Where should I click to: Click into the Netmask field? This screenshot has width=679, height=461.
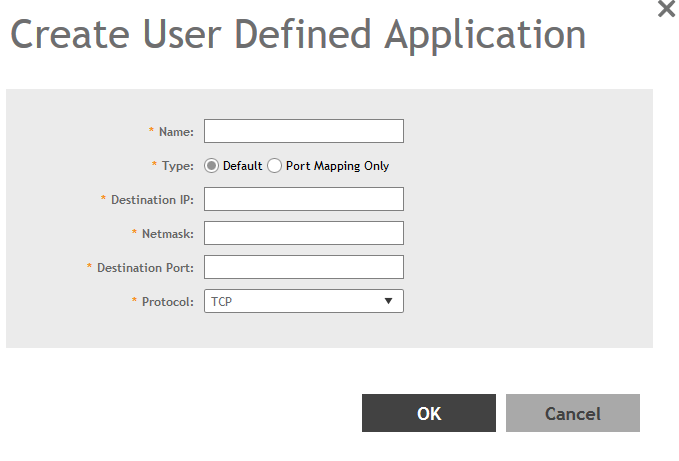coord(303,233)
